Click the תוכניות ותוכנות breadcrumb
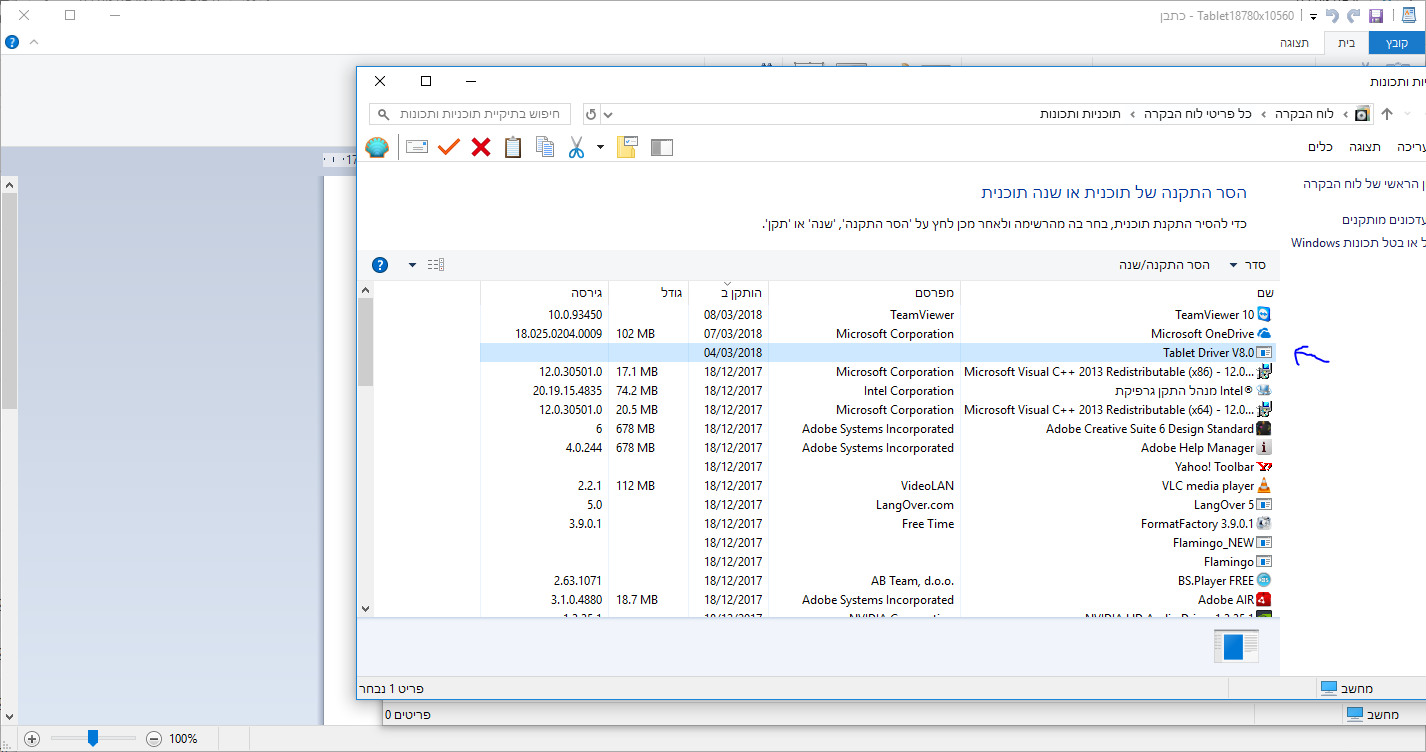This screenshot has height=752, width=1426. coord(1080,114)
